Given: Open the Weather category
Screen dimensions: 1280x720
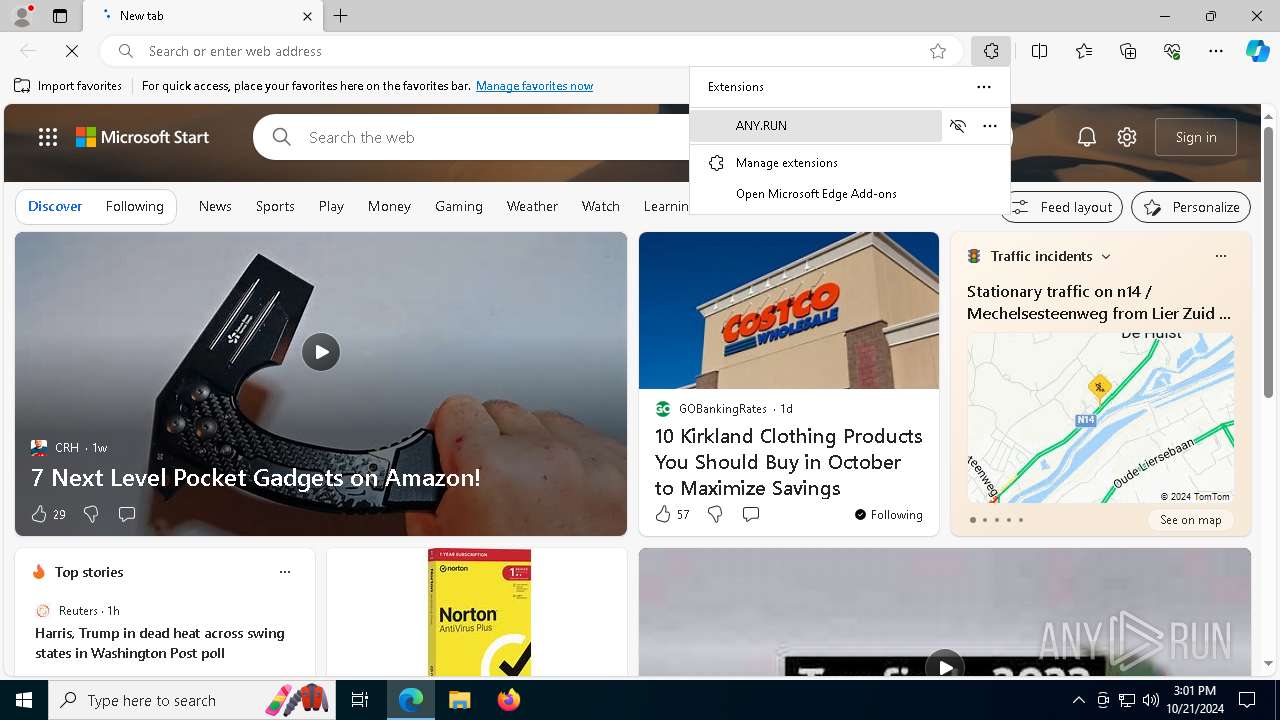Looking at the screenshot, I should [x=532, y=206].
